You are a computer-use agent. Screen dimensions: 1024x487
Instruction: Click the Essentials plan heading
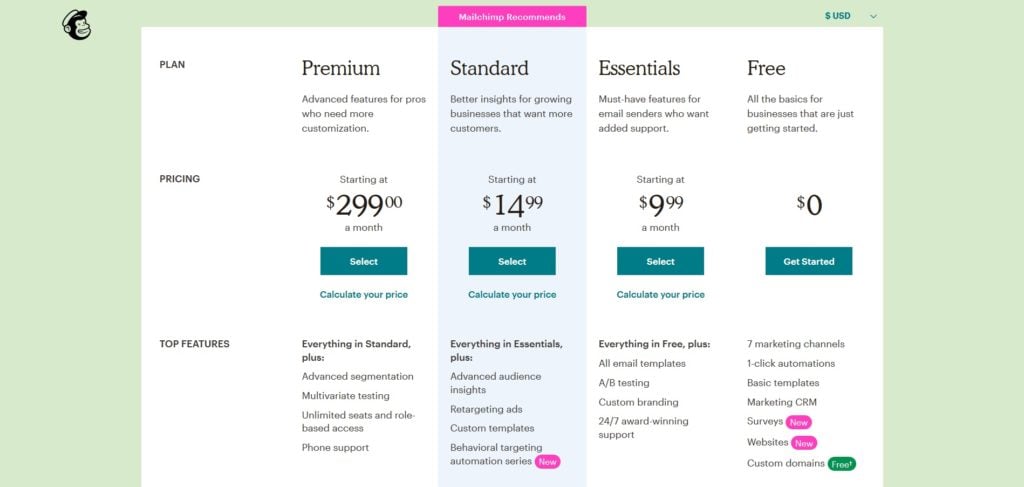[x=639, y=68]
